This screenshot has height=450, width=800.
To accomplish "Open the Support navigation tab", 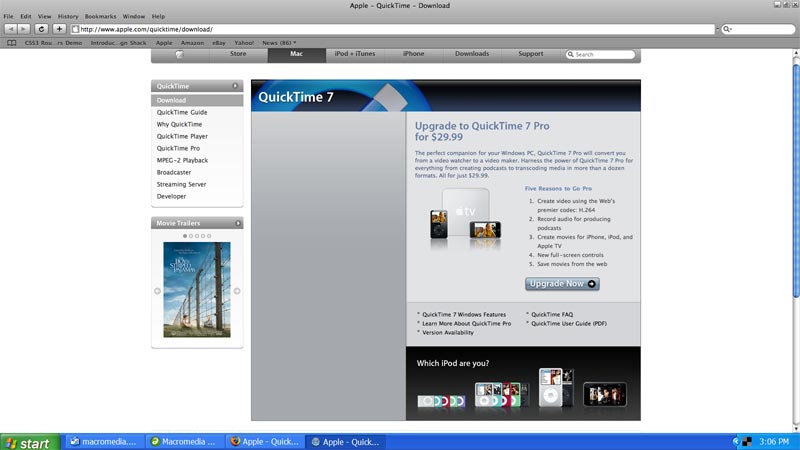I will [x=531, y=54].
